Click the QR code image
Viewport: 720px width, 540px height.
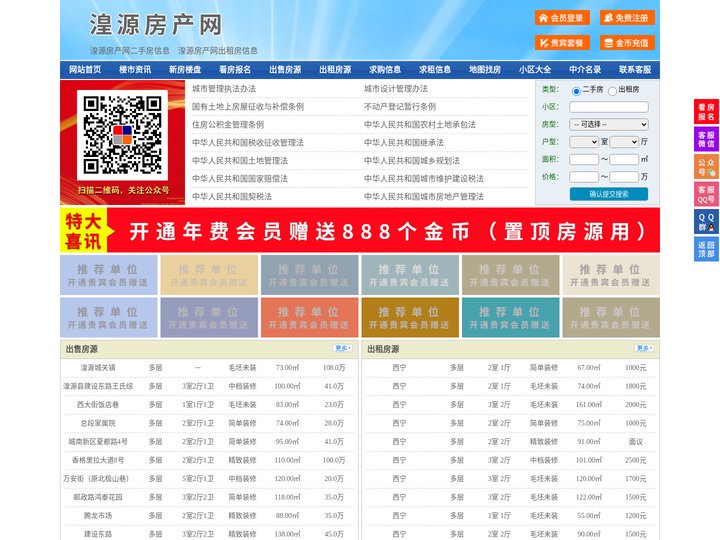[x=122, y=135]
